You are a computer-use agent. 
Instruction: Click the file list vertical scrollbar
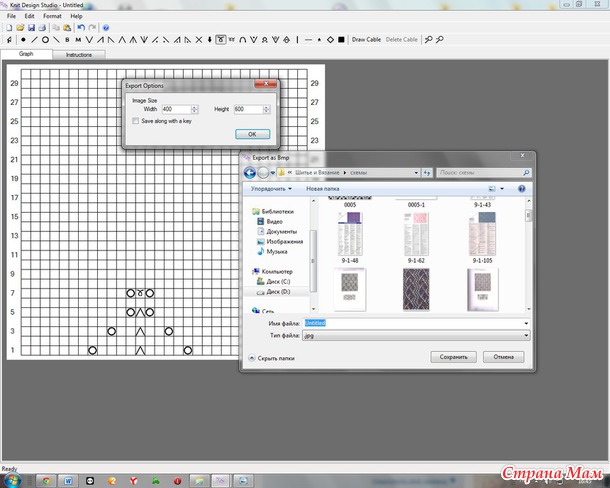coord(528,255)
